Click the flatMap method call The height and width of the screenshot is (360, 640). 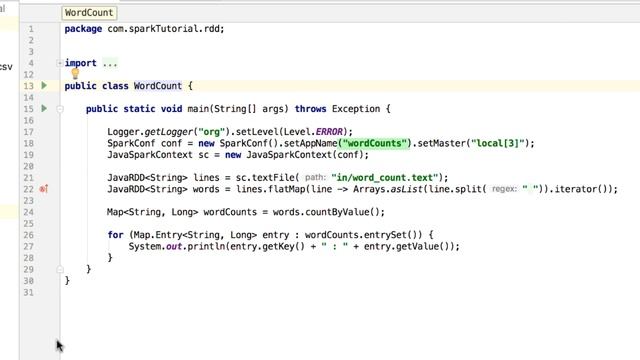pos(287,189)
